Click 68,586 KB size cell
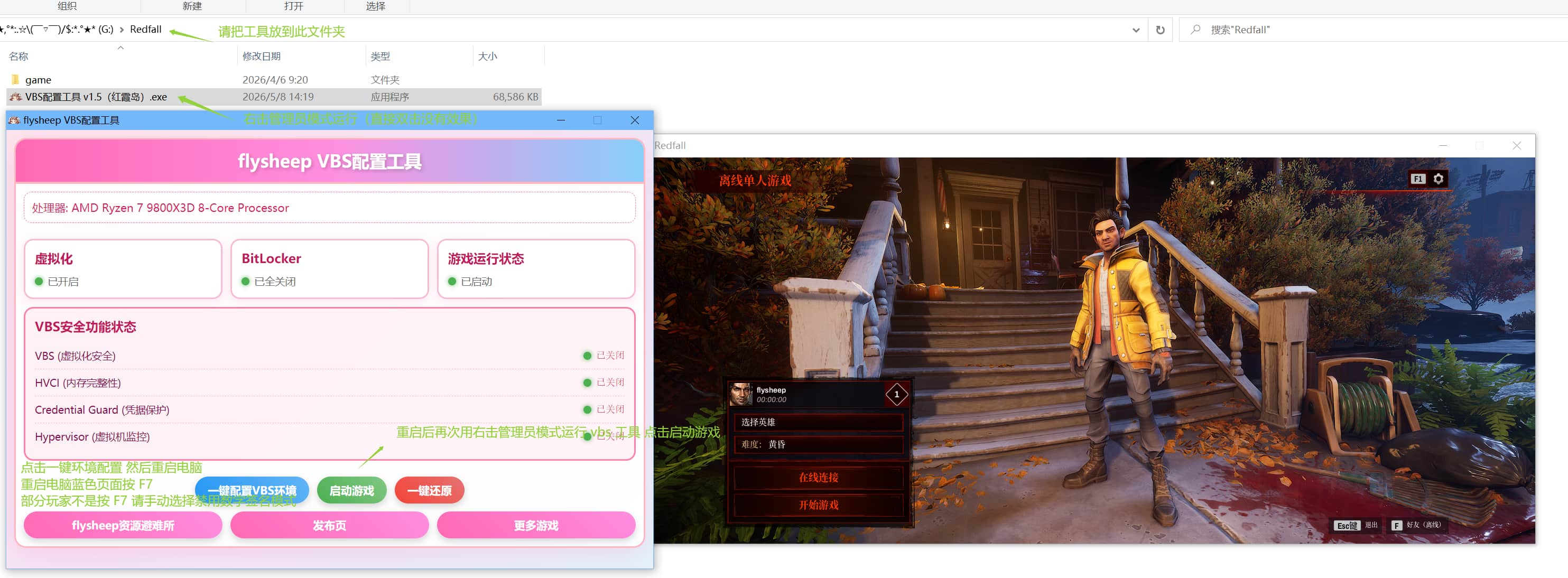Viewport: 1568px width, 578px height. pos(516,97)
